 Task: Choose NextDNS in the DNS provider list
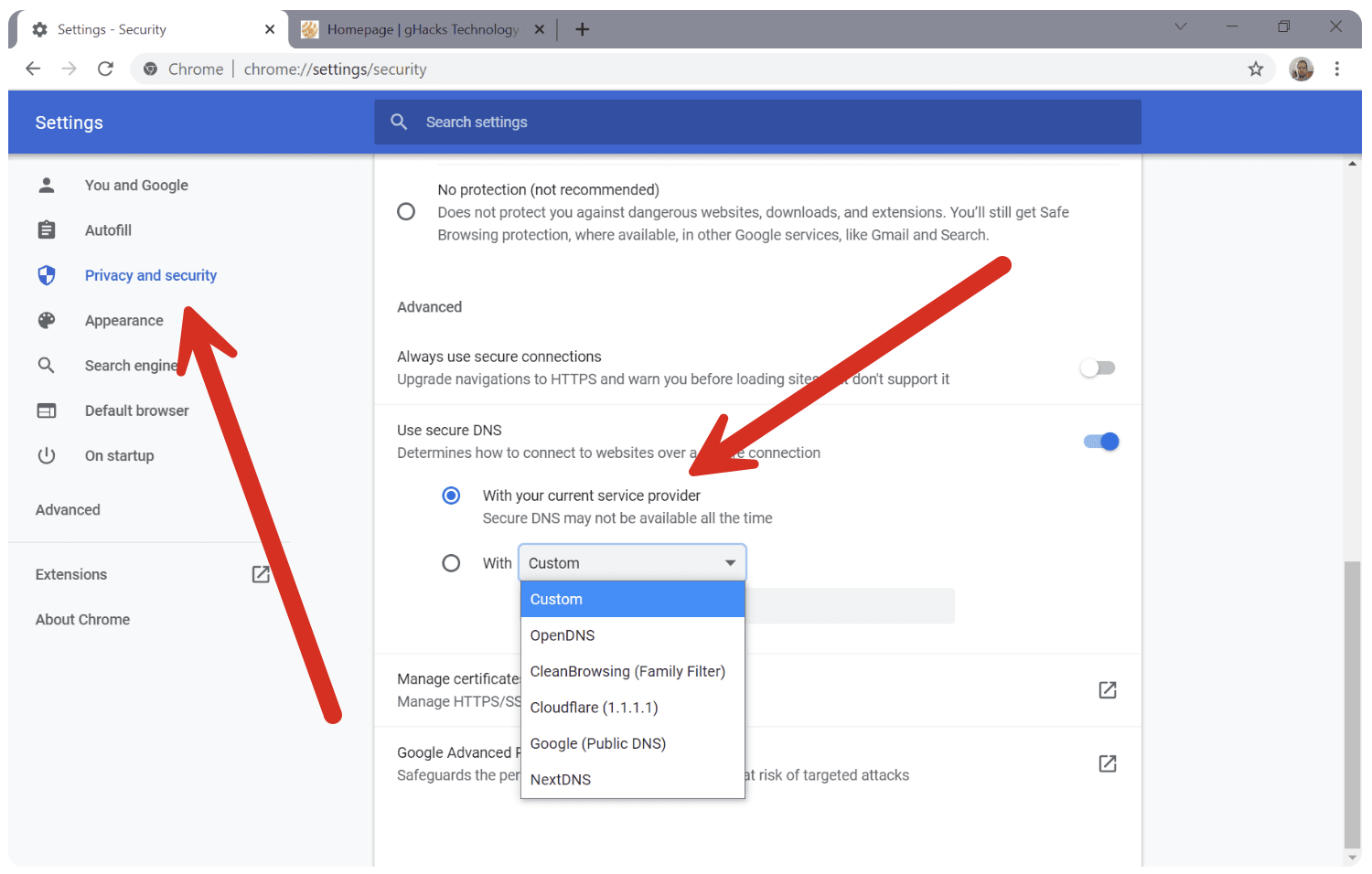(x=633, y=779)
